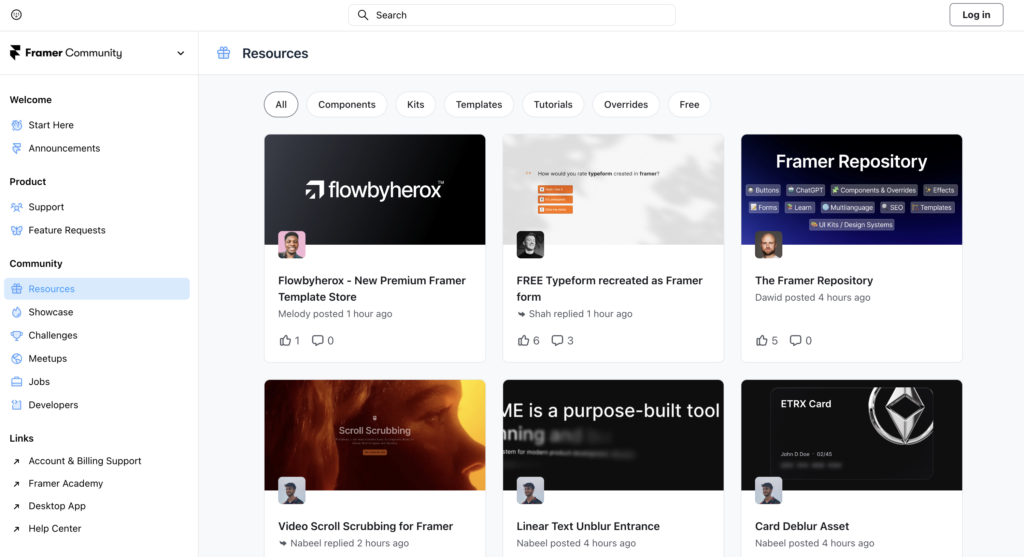Select the All filter tab
This screenshot has height=557, width=1024.
click(281, 104)
